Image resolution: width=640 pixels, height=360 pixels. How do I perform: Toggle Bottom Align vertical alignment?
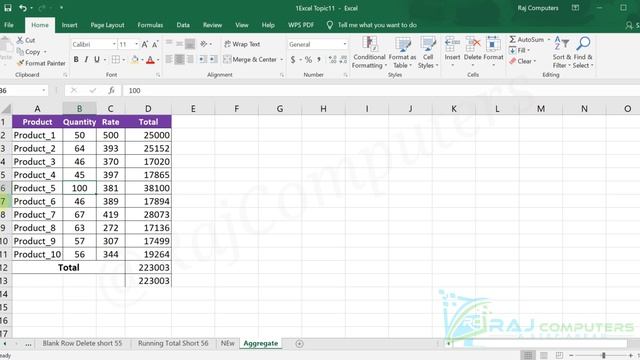190,44
